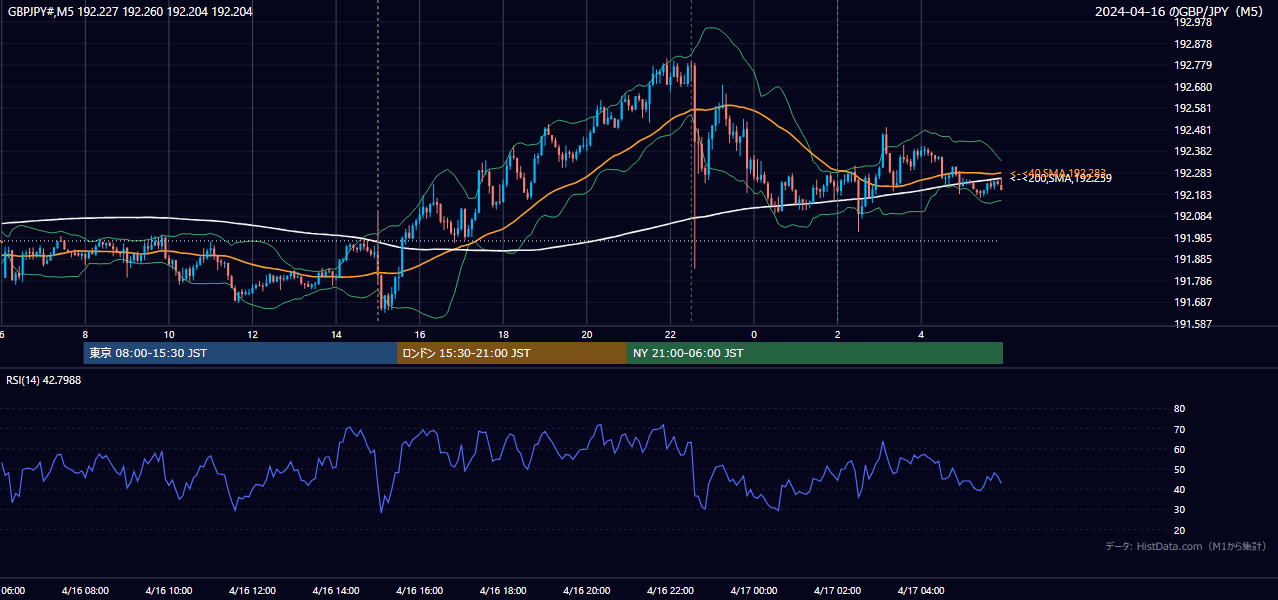Click the RSI scale value 70
The image size is (1278, 600).
click(1179, 429)
